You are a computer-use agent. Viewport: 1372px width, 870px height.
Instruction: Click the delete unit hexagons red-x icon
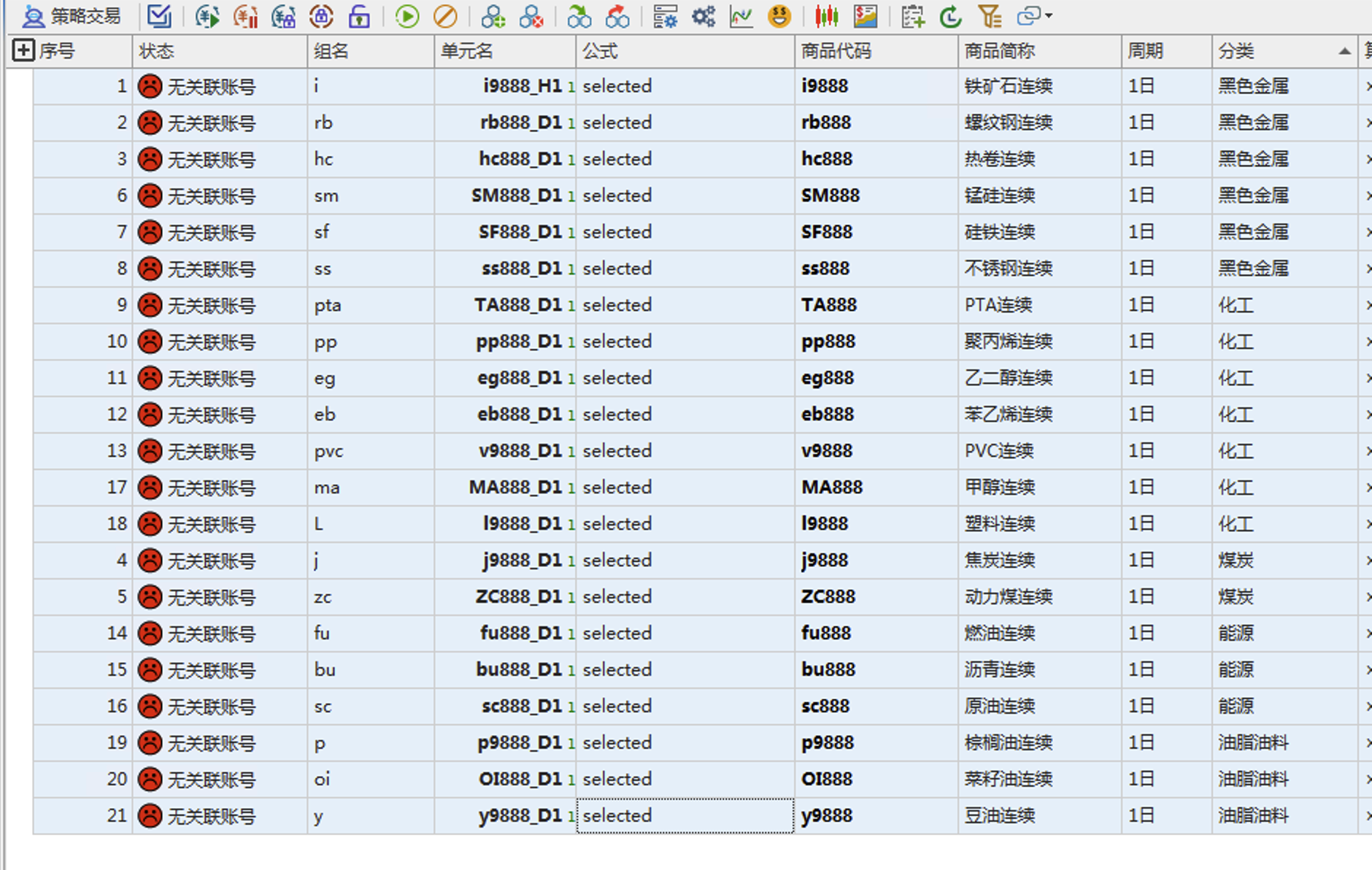coord(531,15)
